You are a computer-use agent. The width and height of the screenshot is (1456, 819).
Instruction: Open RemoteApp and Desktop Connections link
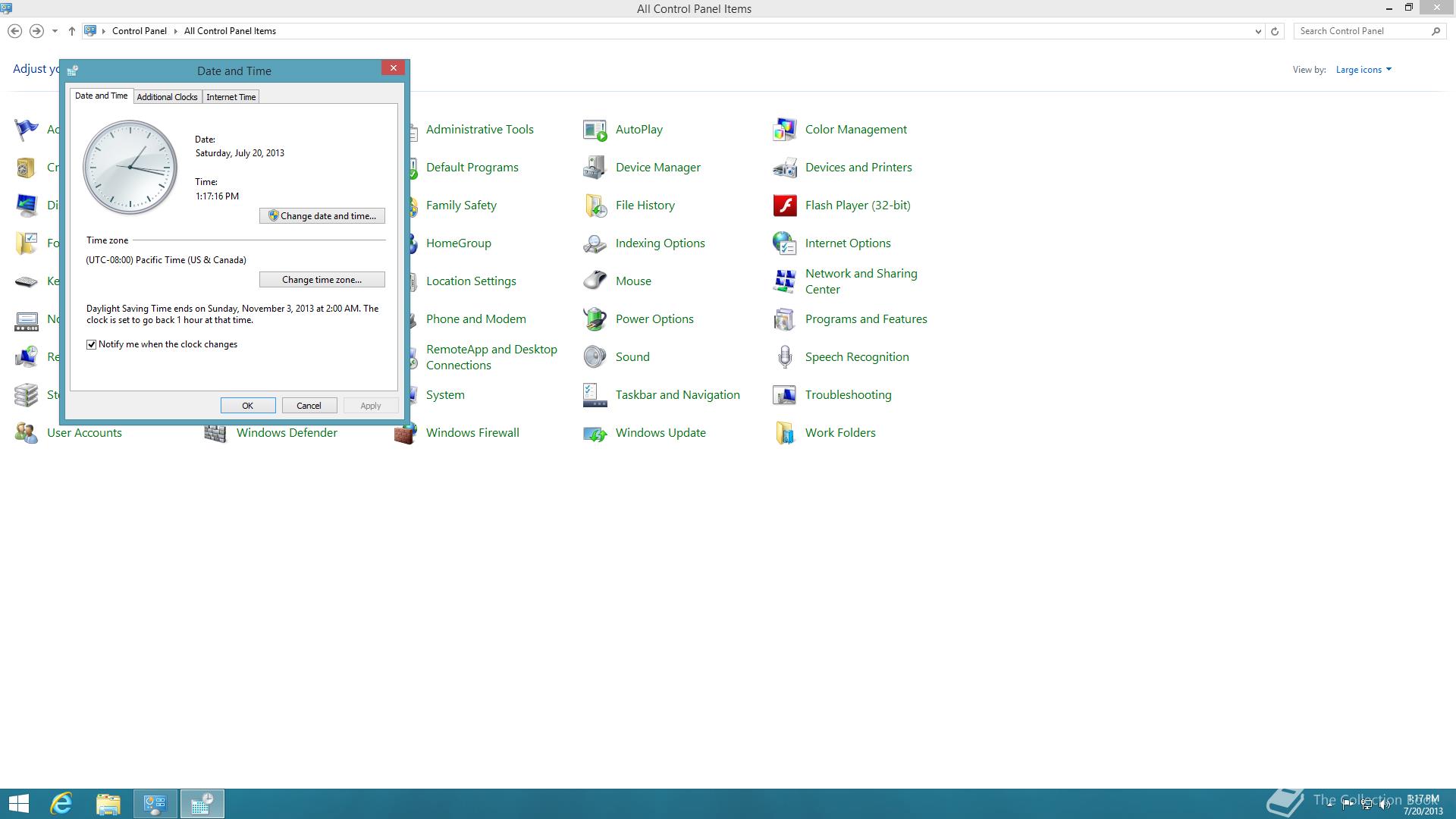[x=491, y=357]
